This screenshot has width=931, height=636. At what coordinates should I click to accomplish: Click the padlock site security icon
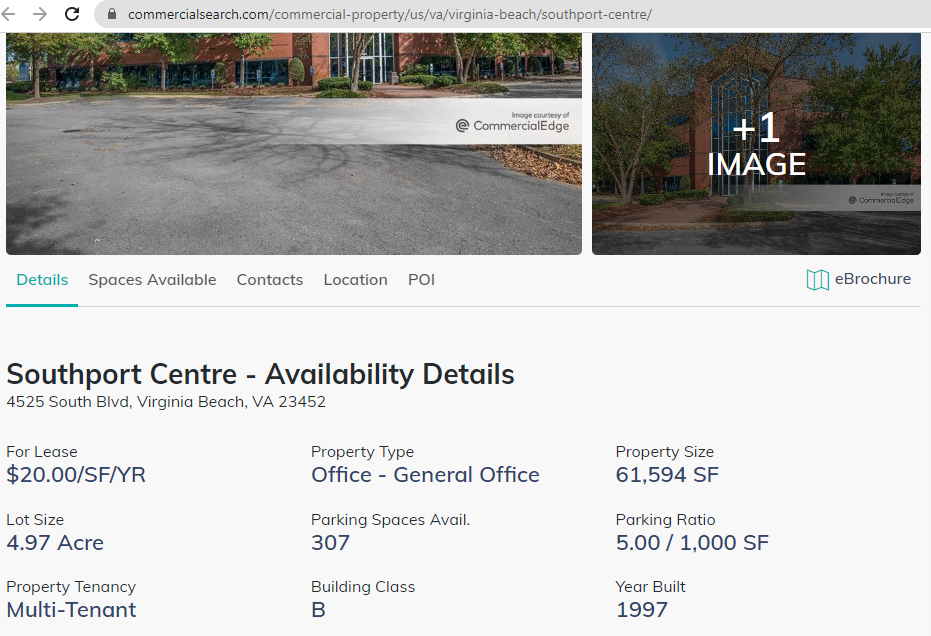coord(111,15)
